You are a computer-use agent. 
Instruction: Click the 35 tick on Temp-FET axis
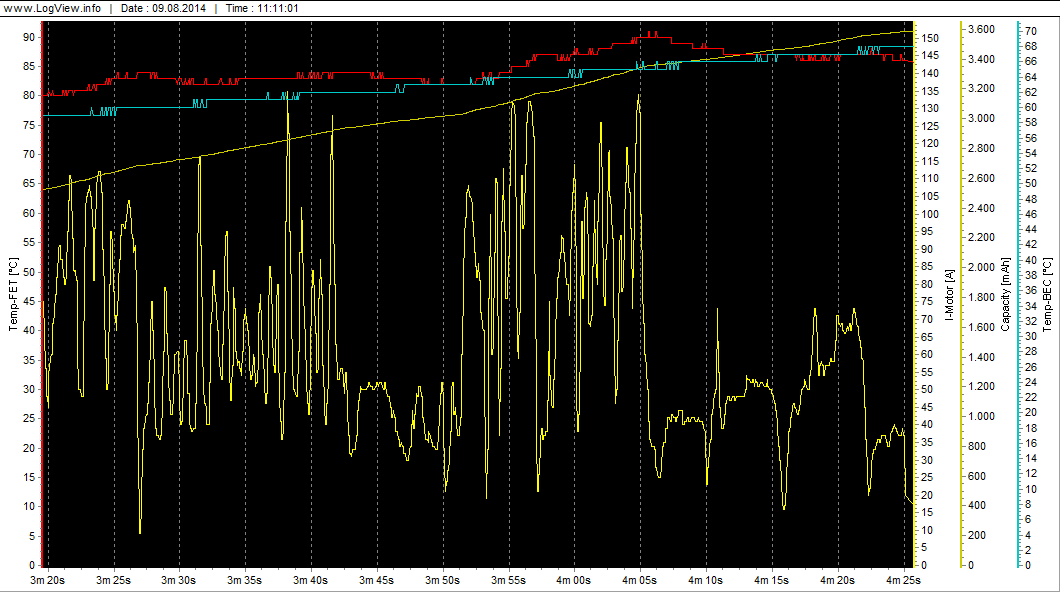(29, 360)
